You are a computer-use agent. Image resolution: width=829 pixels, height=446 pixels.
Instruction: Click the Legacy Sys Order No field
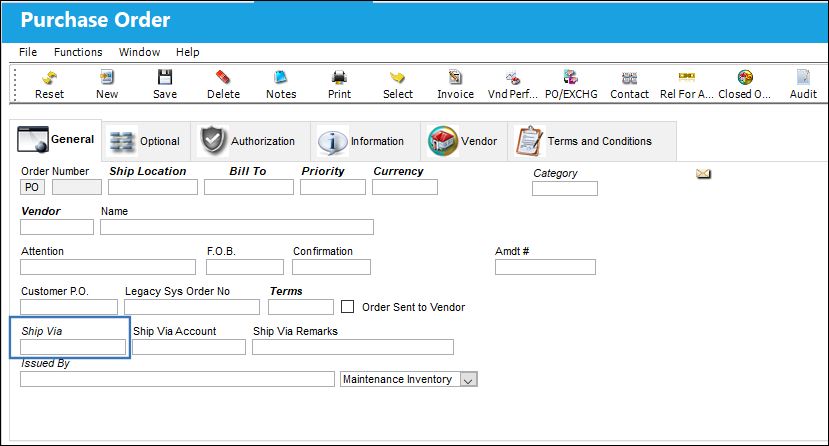click(192, 307)
